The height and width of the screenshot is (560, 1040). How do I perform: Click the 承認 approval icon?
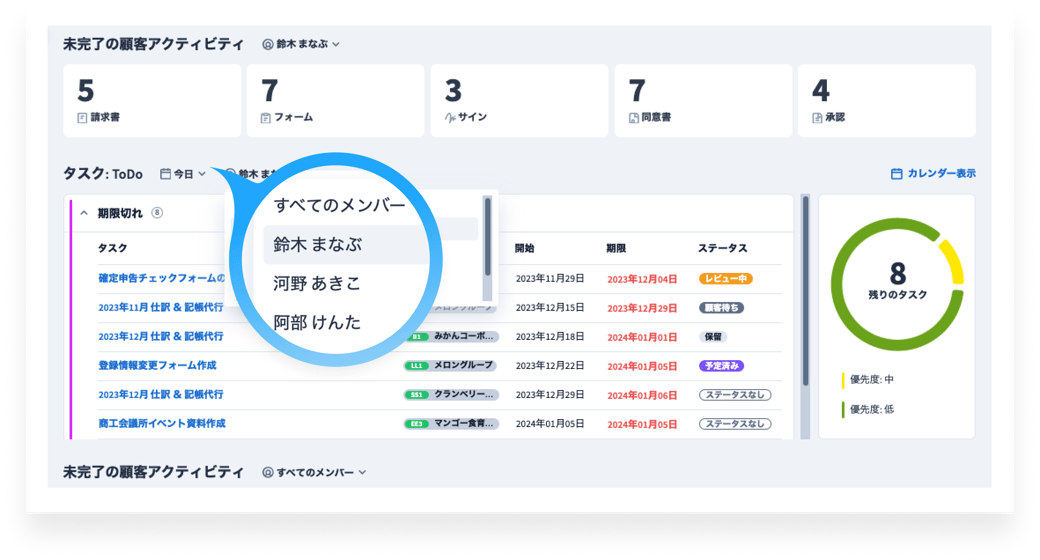point(817,118)
